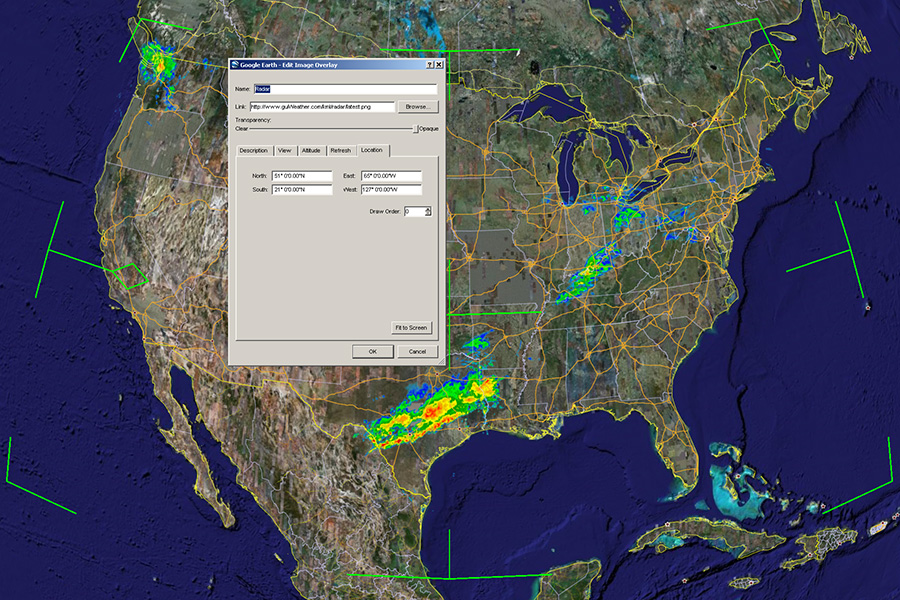Confirm the overlay with the OK button
Image resolution: width=900 pixels, height=600 pixels.
pos(372,351)
